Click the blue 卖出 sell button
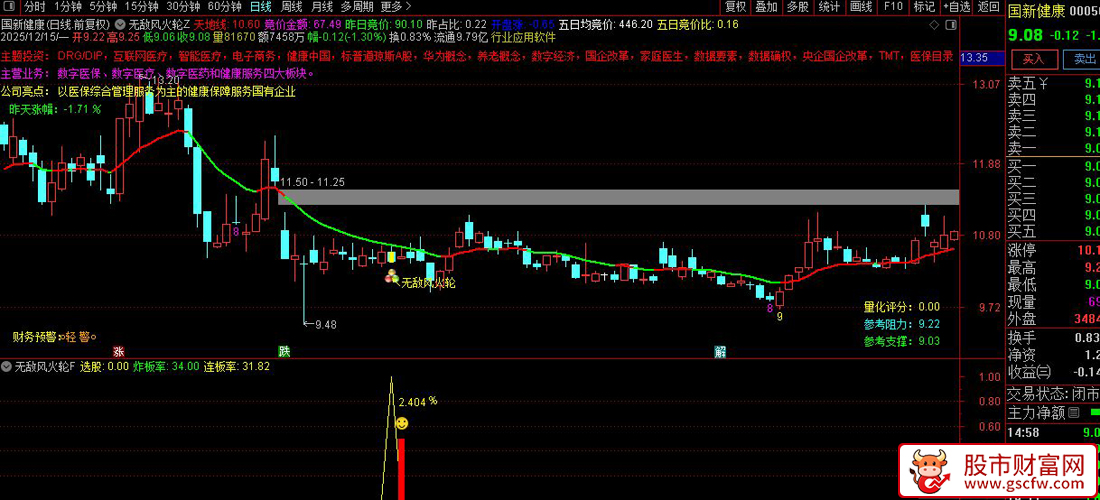This screenshot has width=1100, height=500. pyautogui.click(x=1084, y=58)
